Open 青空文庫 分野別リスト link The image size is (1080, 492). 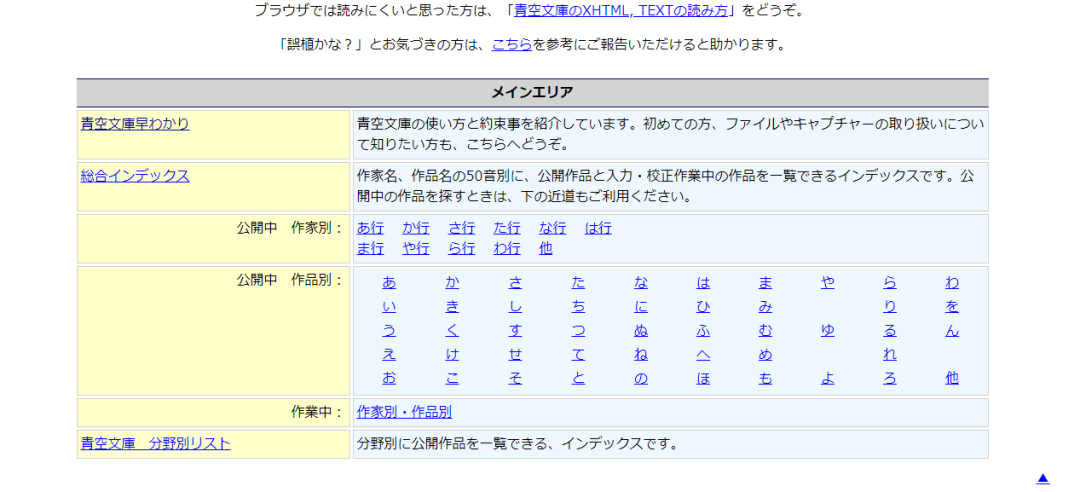(x=156, y=444)
